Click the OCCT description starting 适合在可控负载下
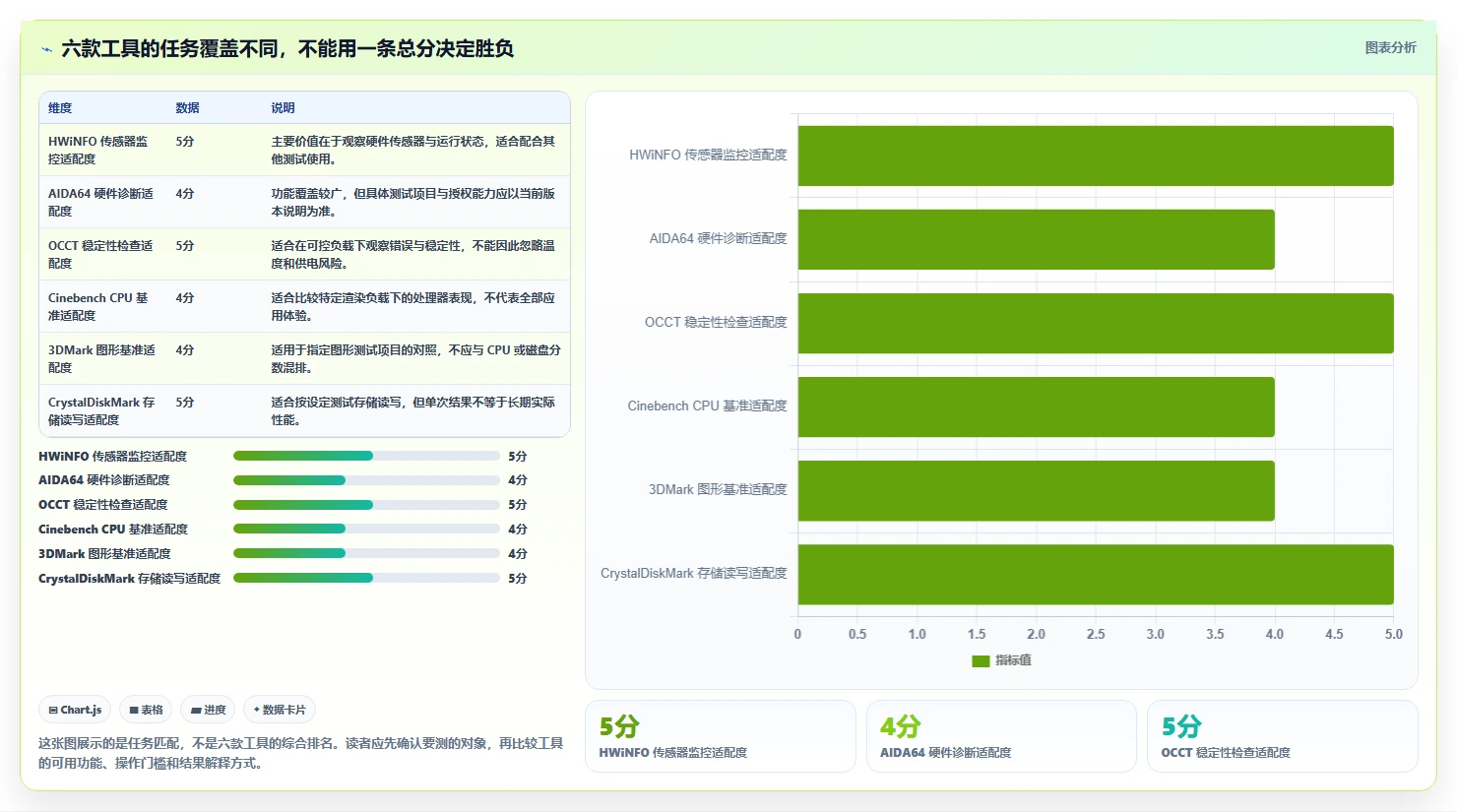 [413, 254]
